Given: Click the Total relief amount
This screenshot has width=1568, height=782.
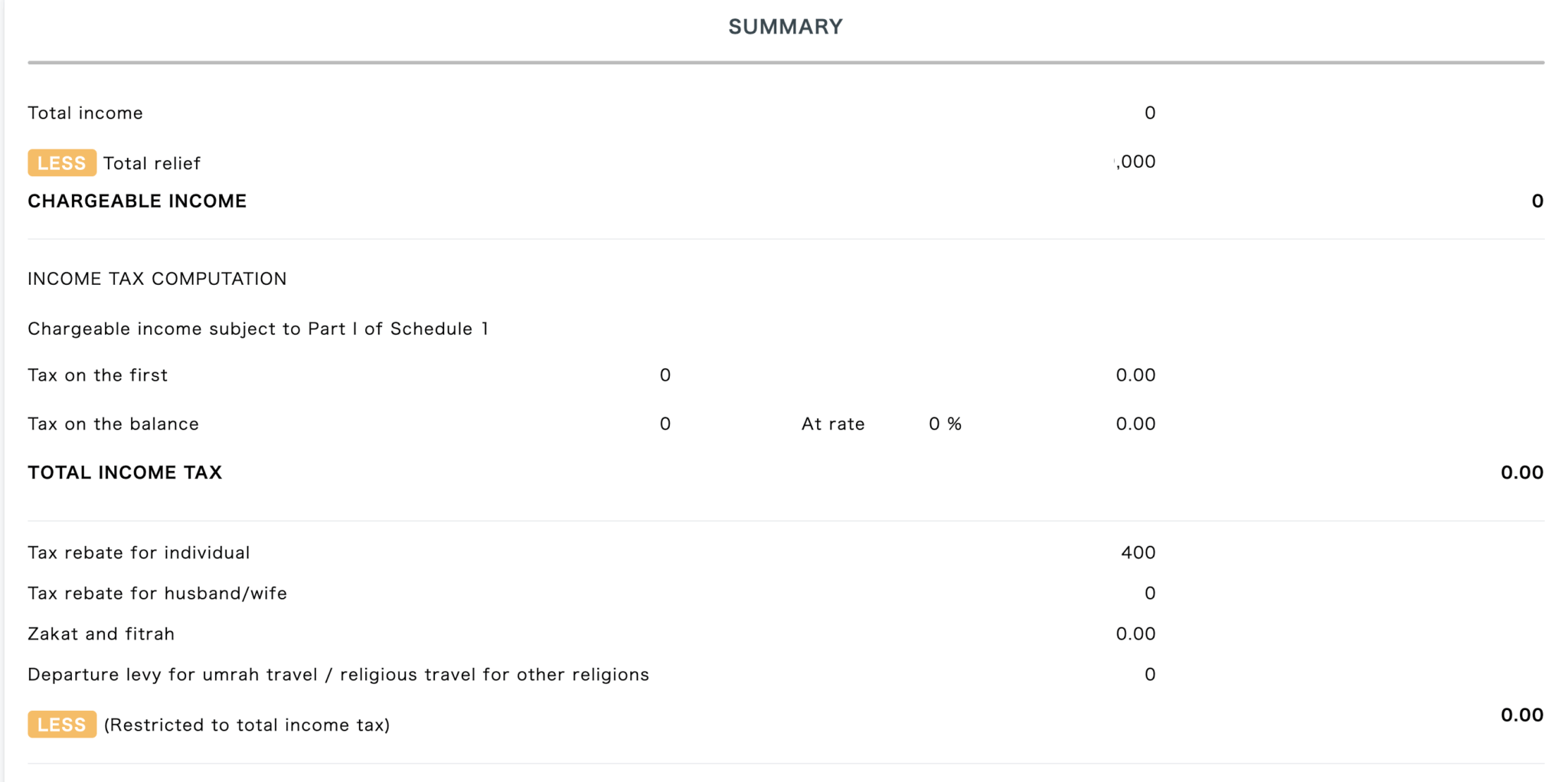Looking at the screenshot, I should 1135,162.
